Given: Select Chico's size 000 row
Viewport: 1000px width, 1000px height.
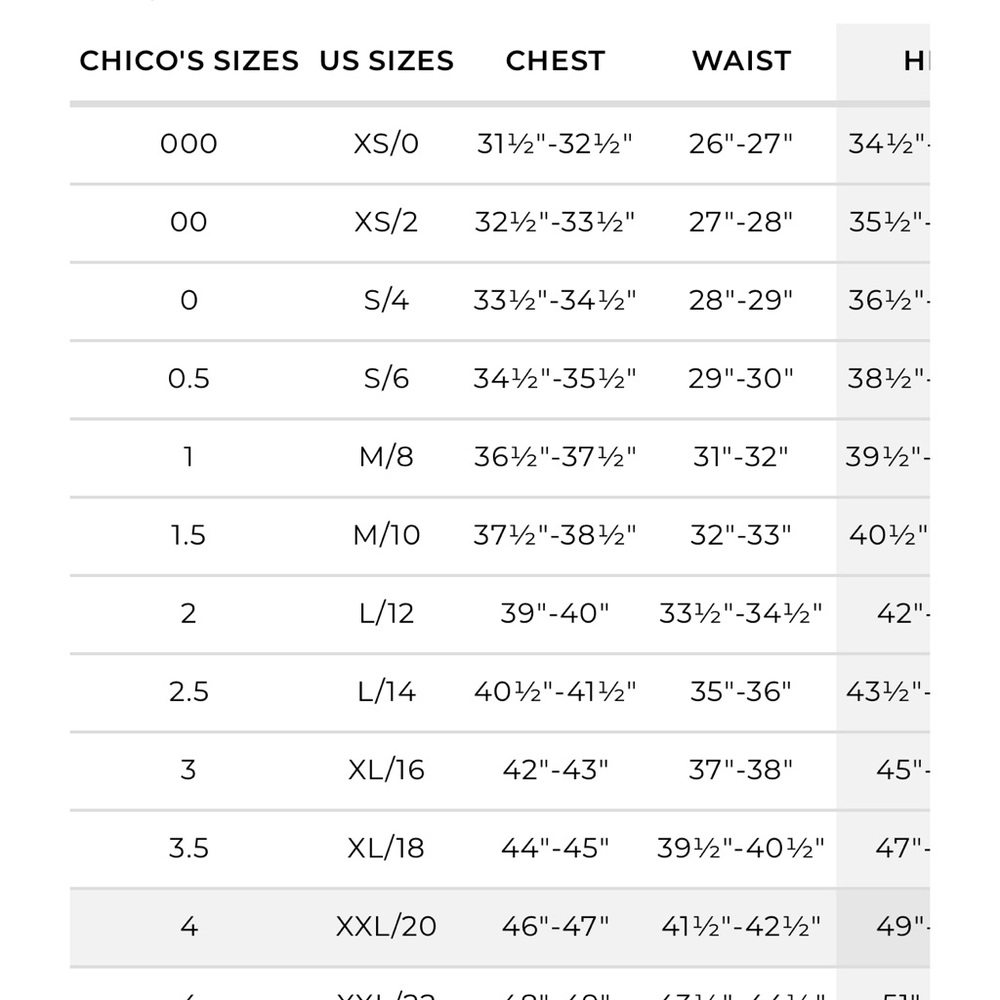Looking at the screenshot, I should (499, 144).
